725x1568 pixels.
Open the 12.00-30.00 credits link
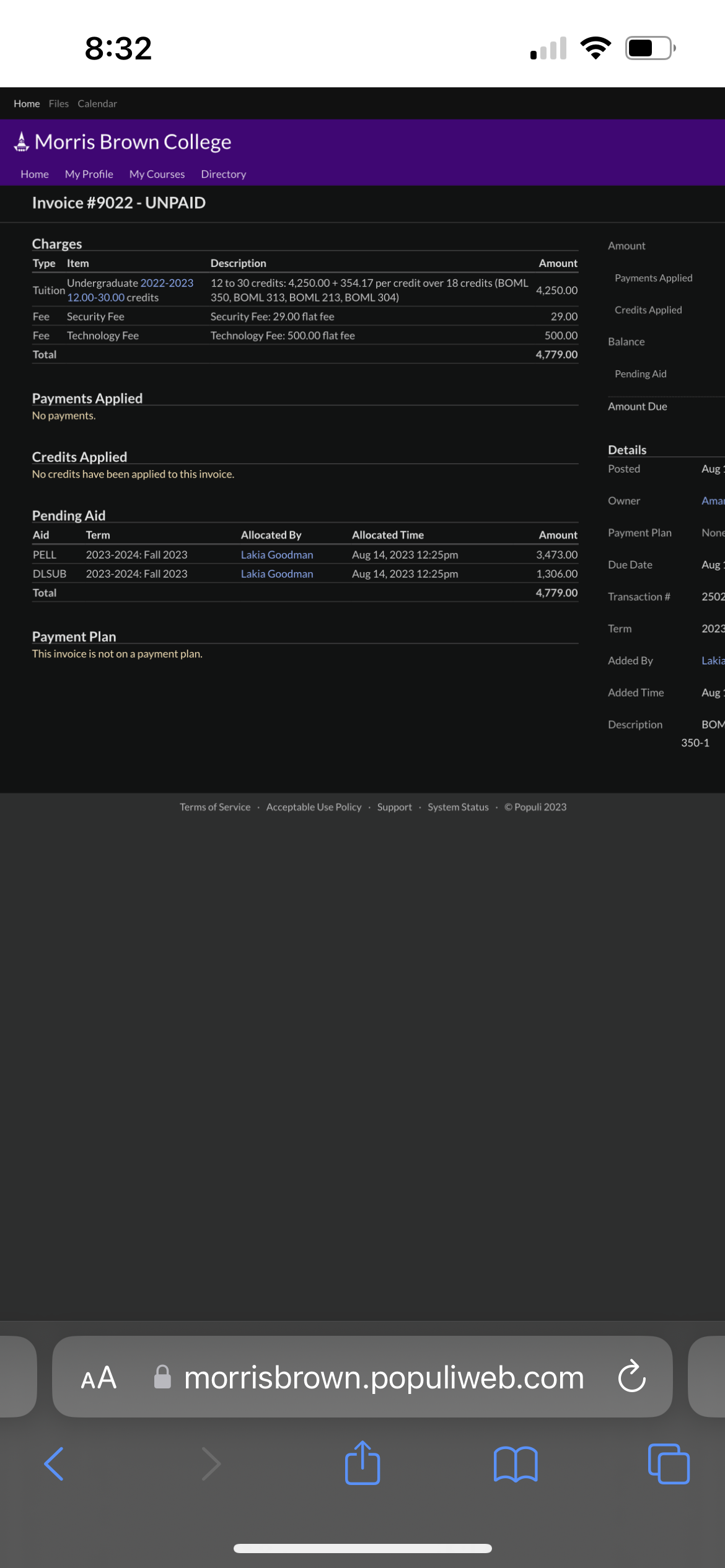(96, 297)
